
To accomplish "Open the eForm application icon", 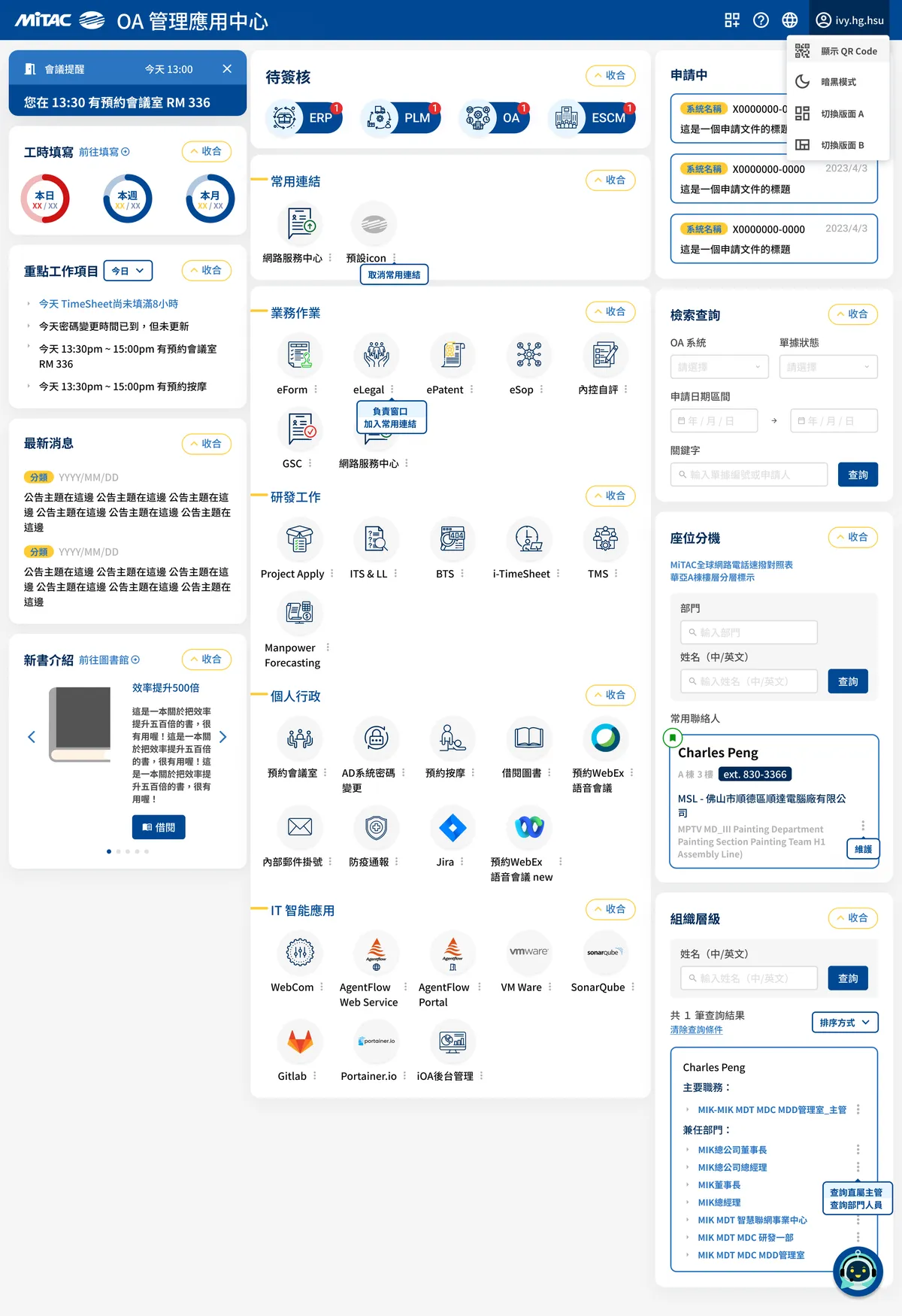I will coord(300,356).
